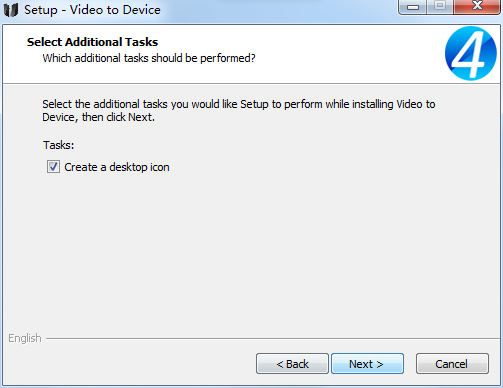
Task: Click the setup icon in title bar
Action: click(11, 10)
